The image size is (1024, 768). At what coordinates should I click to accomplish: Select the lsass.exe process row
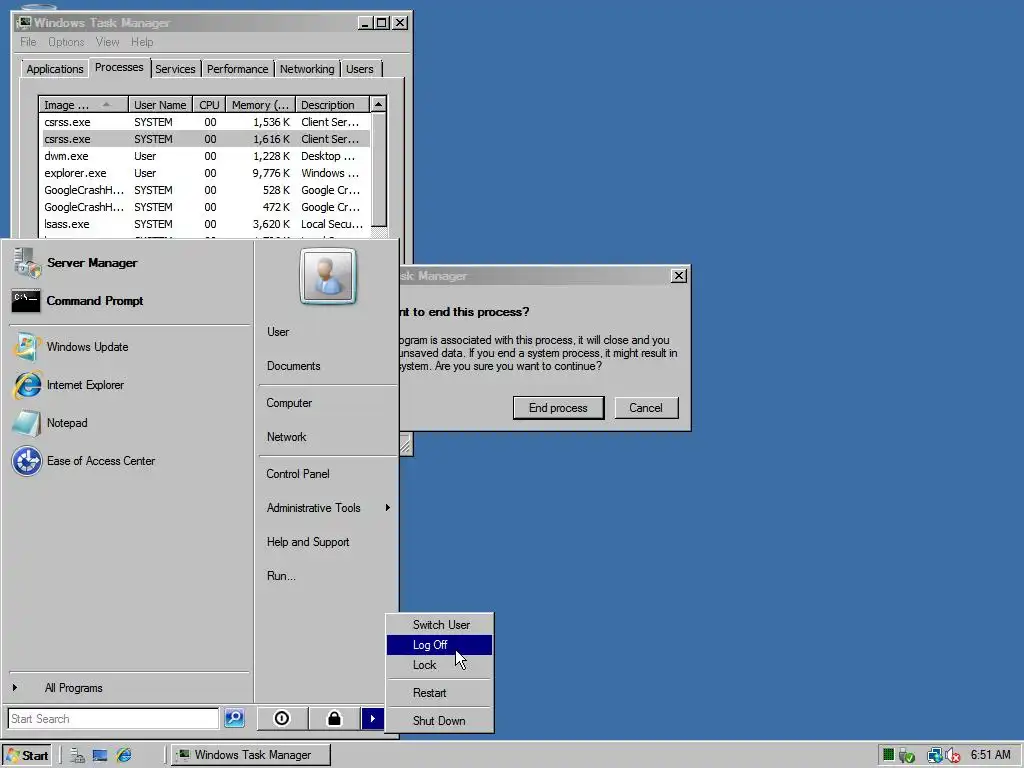204,224
